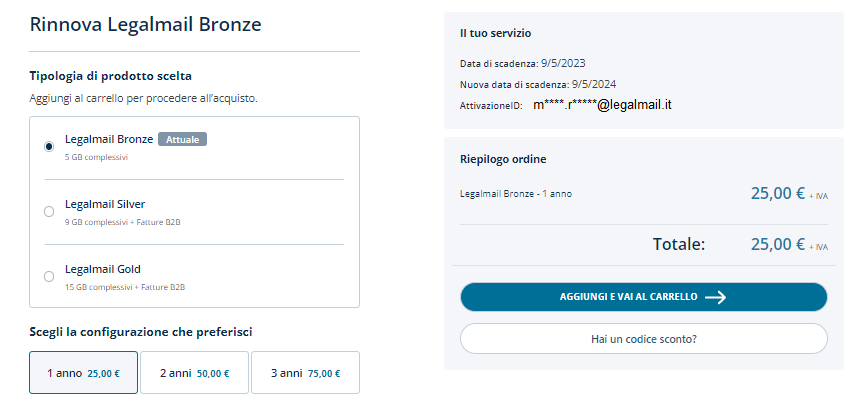Open the Hai un codice sconto? field

[643, 339]
